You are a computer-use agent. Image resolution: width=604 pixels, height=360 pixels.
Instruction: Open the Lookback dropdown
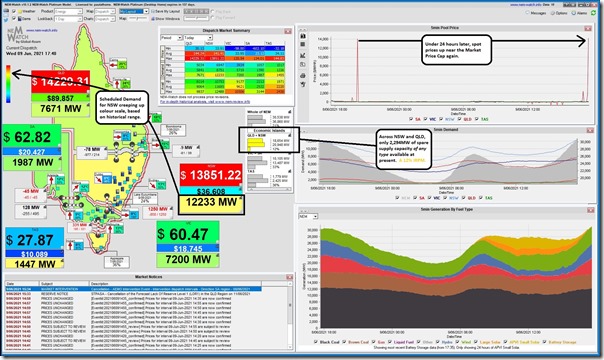(69, 18)
